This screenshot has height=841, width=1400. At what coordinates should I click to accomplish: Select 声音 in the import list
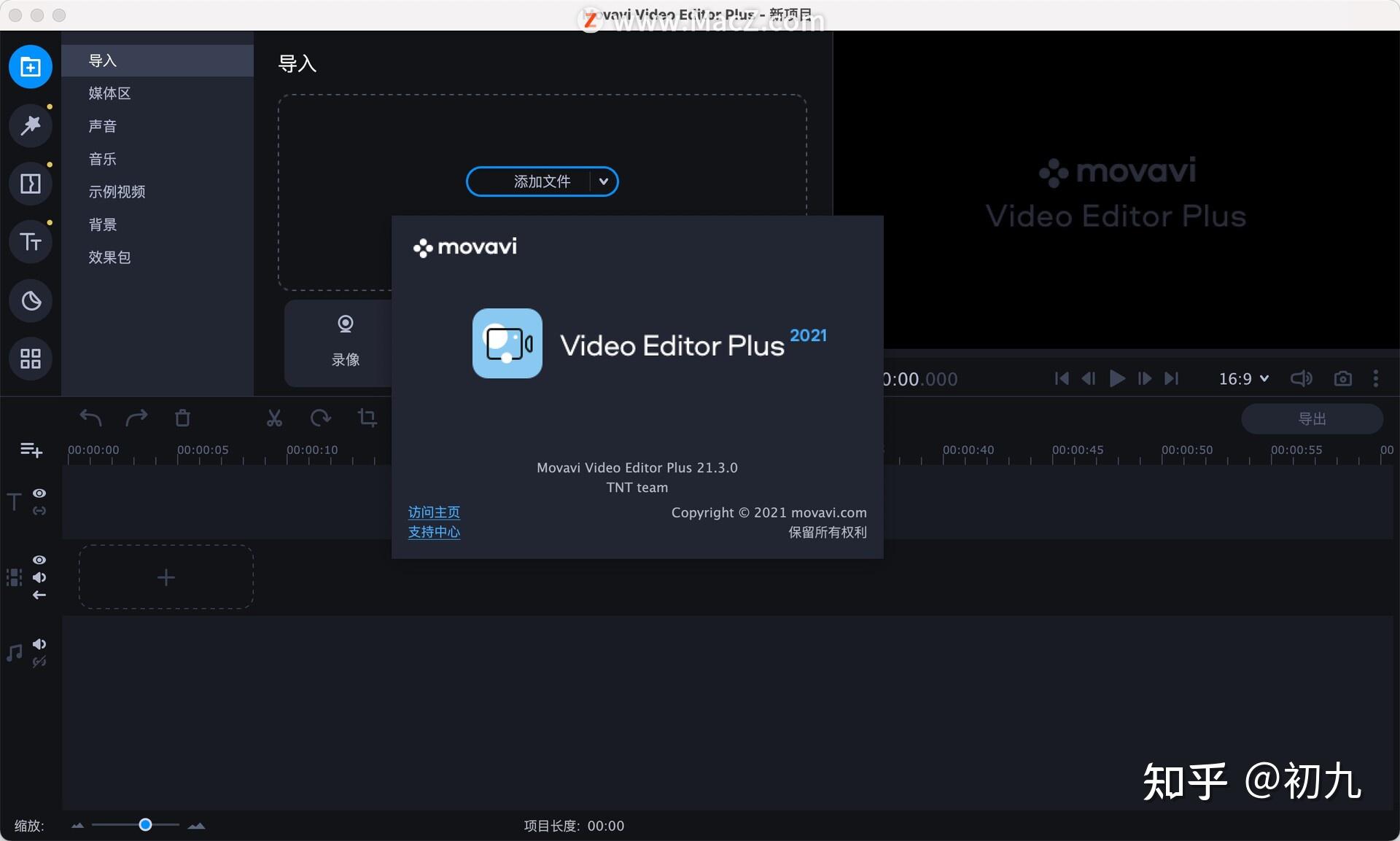click(157, 126)
